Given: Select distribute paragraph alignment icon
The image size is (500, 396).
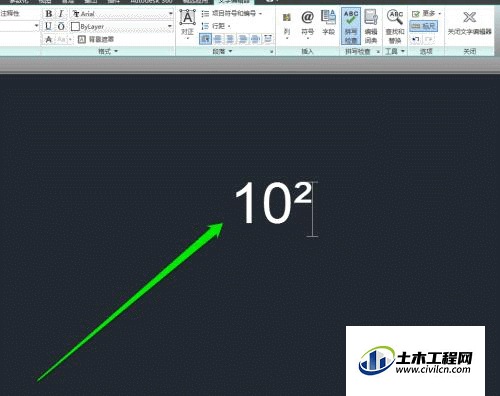Looking at the screenshot, I should click(268, 39).
